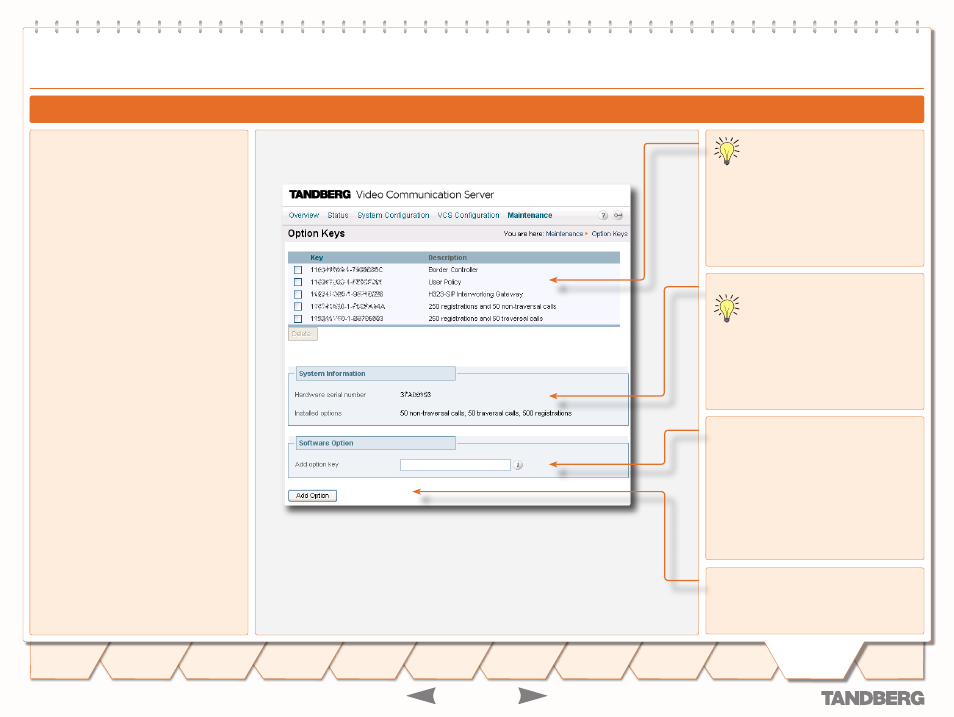
Task: Click the System Information section title
Action: click(x=332, y=374)
